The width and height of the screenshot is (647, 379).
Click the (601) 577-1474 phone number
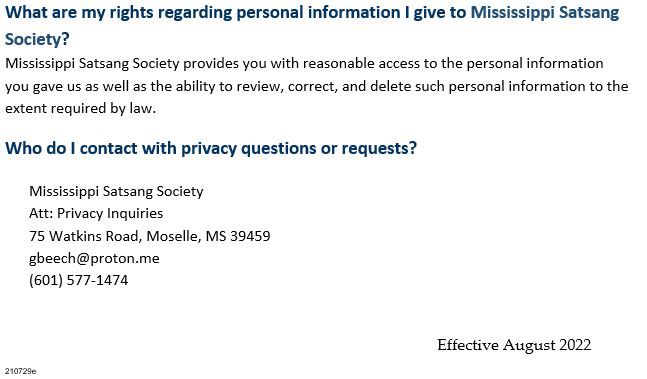coord(78,280)
